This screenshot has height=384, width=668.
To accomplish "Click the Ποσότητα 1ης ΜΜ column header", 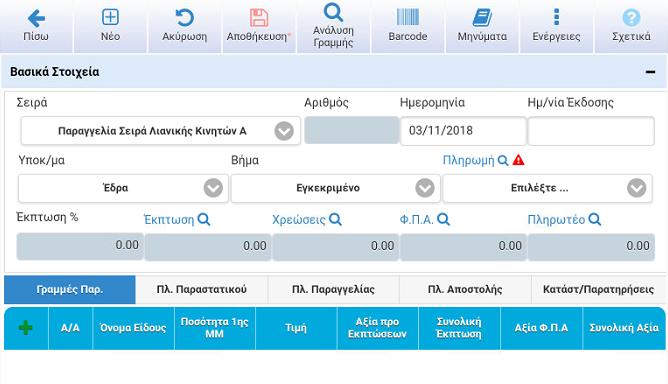I will pyautogui.click(x=214, y=328).
